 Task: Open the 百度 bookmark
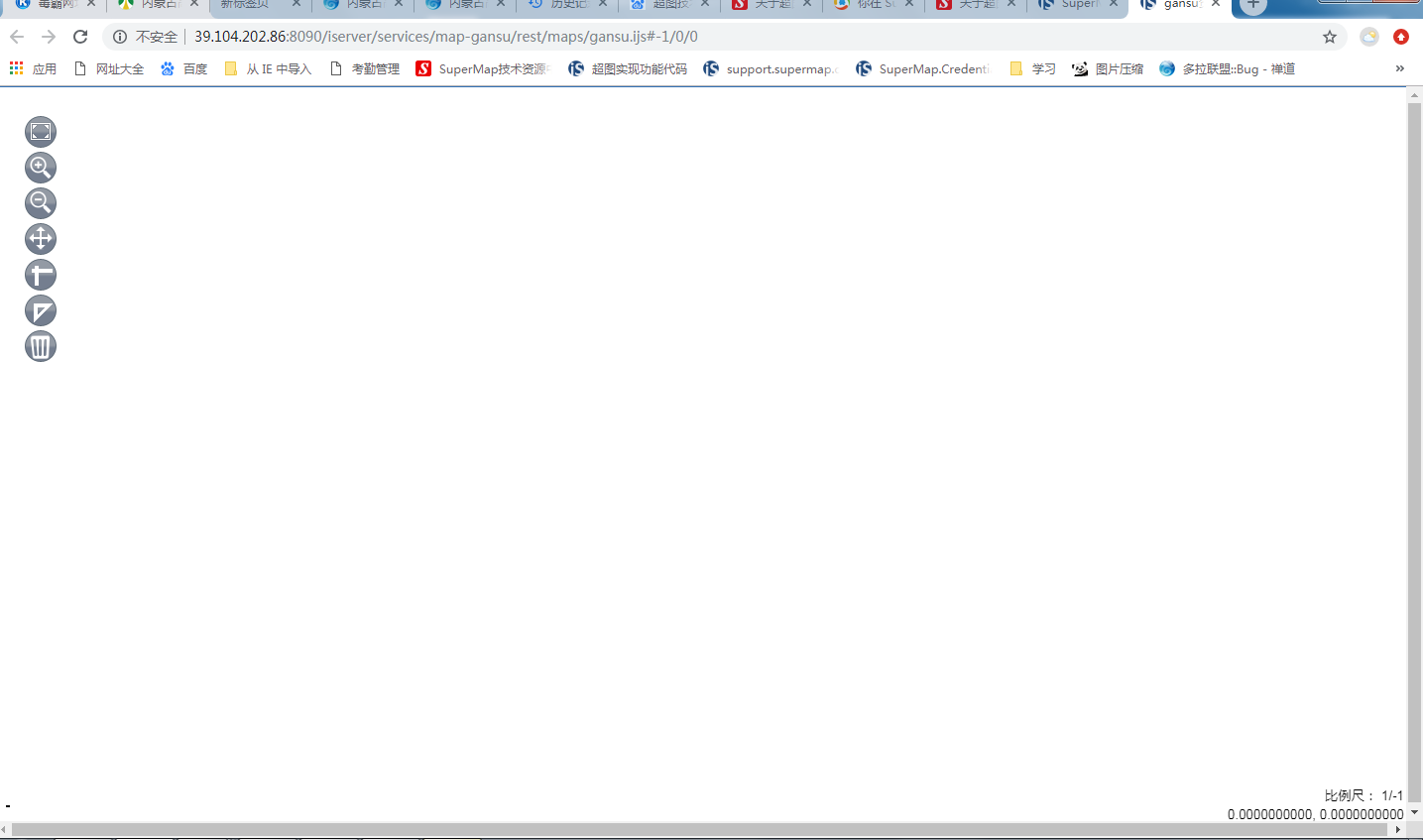coord(184,68)
